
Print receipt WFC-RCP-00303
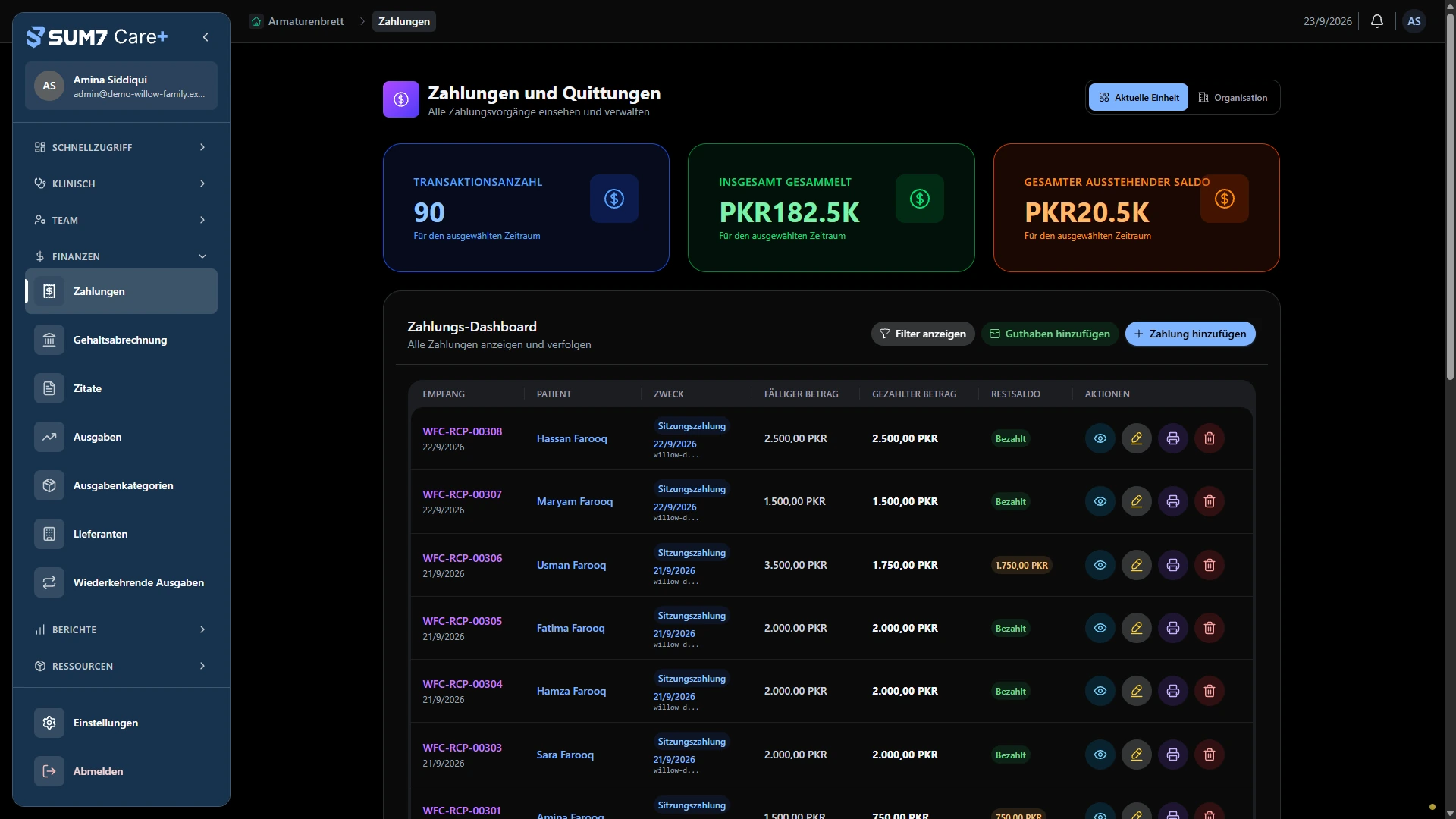point(1173,755)
